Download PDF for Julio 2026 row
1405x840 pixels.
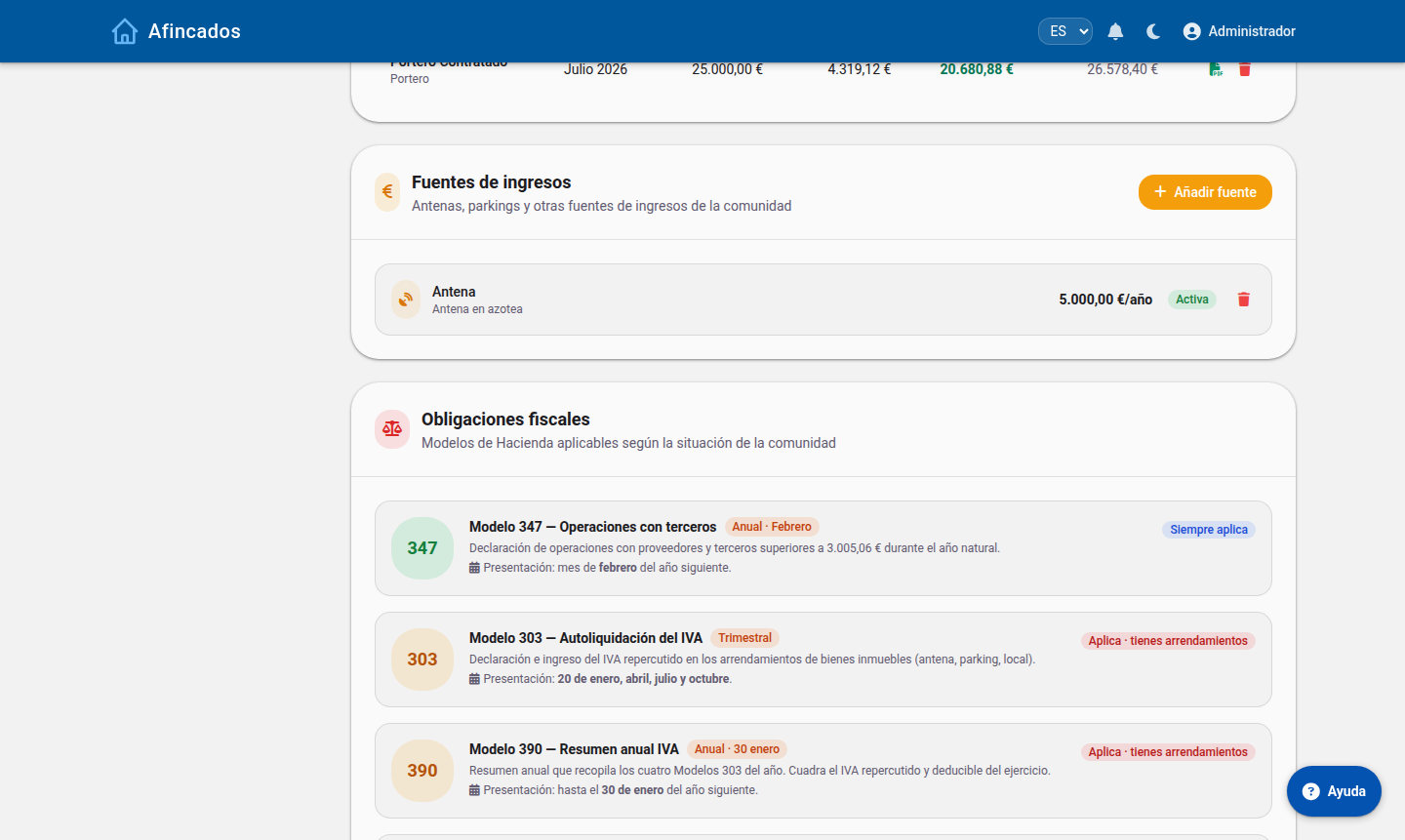tap(1216, 69)
